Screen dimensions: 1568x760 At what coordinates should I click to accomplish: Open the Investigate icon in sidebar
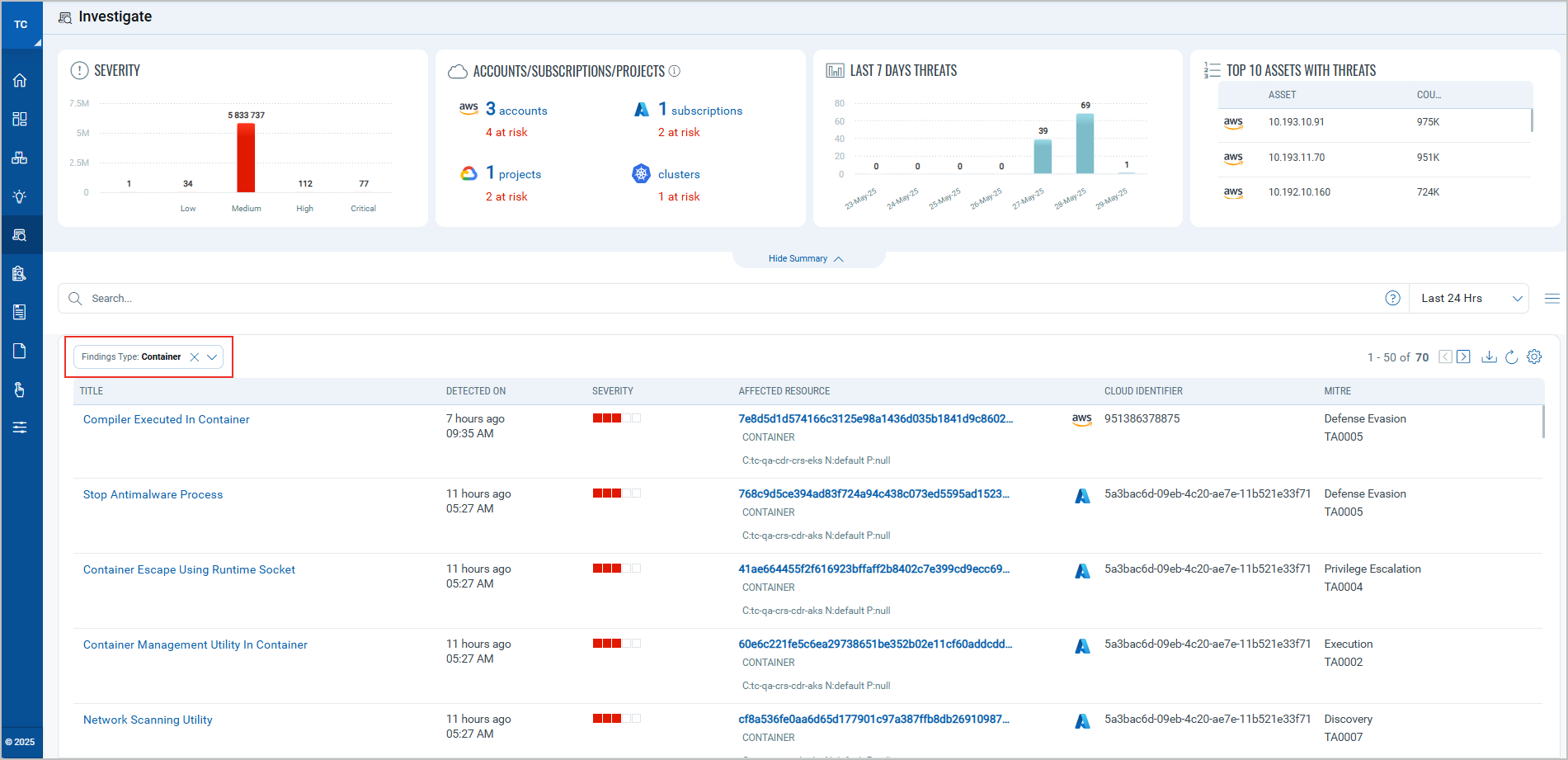(20, 235)
